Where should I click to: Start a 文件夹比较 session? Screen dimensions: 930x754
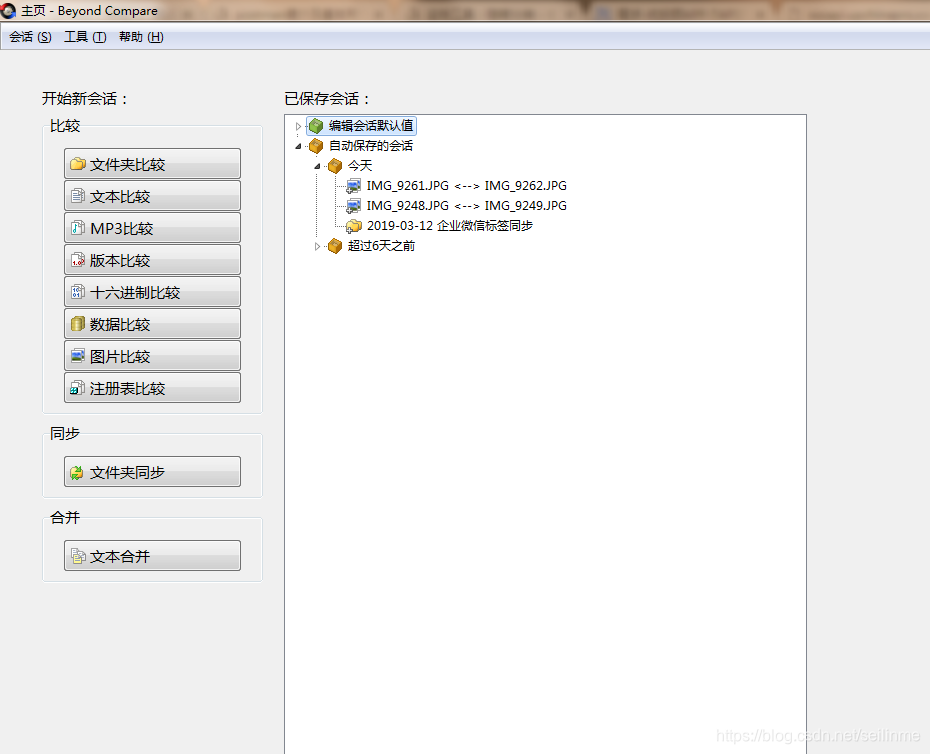coord(152,164)
